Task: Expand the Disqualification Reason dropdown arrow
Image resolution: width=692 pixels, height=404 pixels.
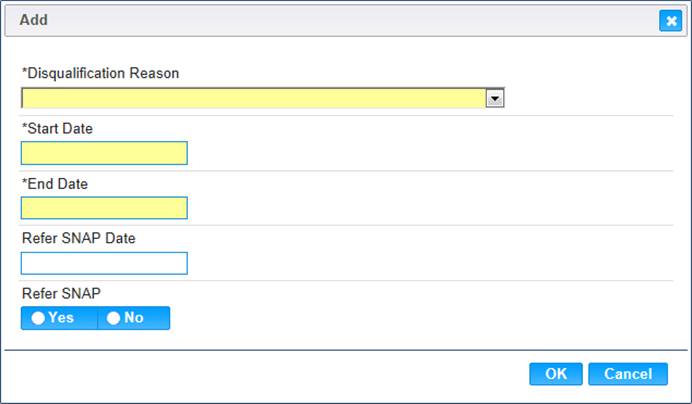Action: click(495, 98)
